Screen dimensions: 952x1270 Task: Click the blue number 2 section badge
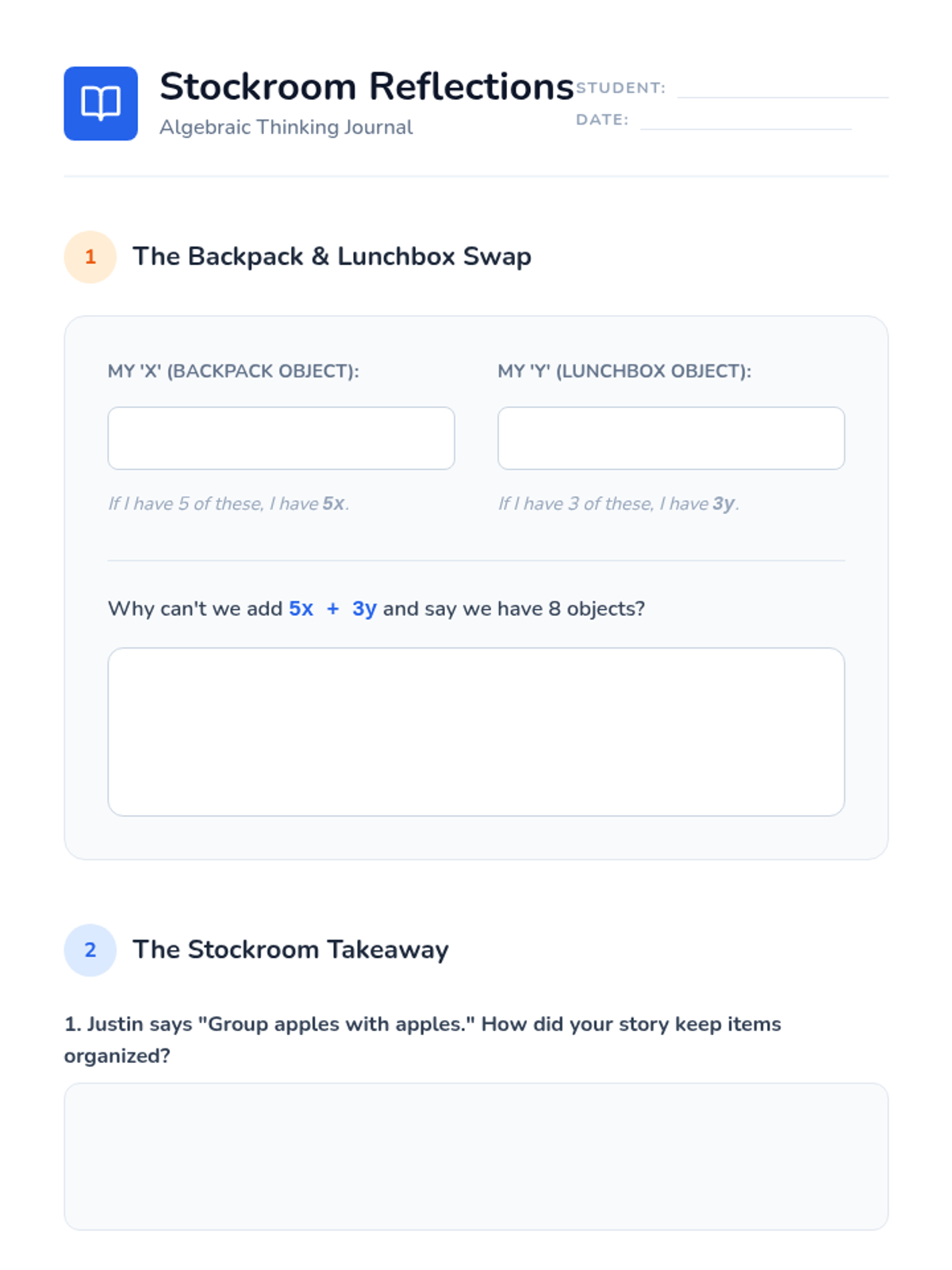point(90,950)
